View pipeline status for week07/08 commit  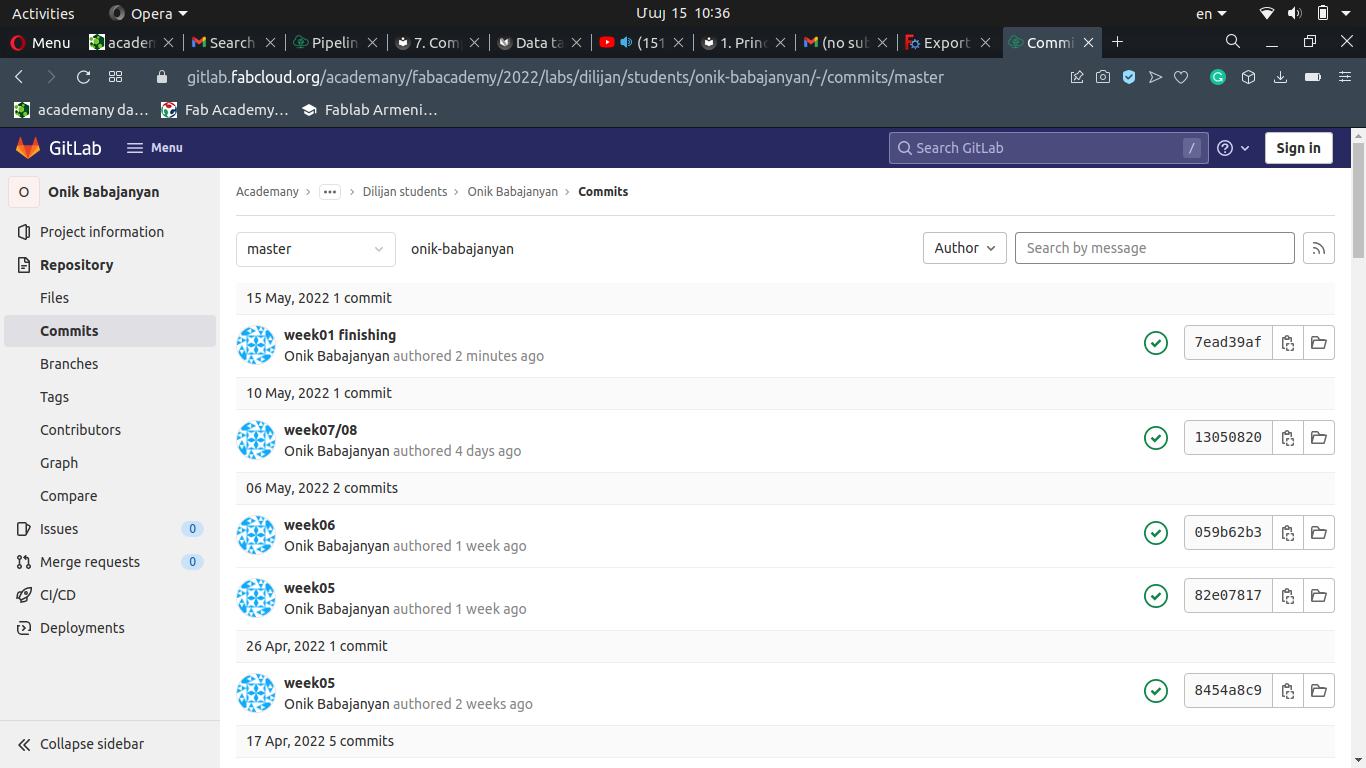(x=1156, y=438)
